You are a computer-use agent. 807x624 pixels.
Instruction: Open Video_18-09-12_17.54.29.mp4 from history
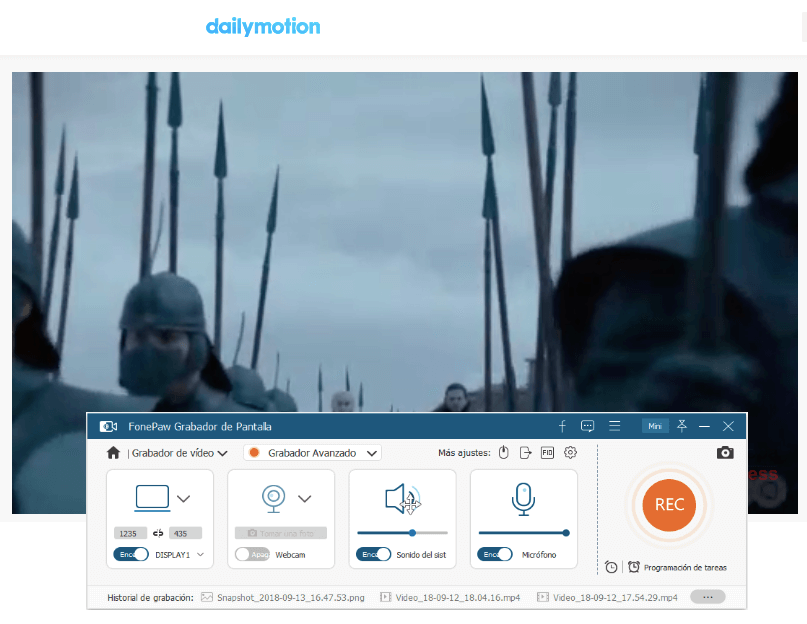(x=607, y=597)
